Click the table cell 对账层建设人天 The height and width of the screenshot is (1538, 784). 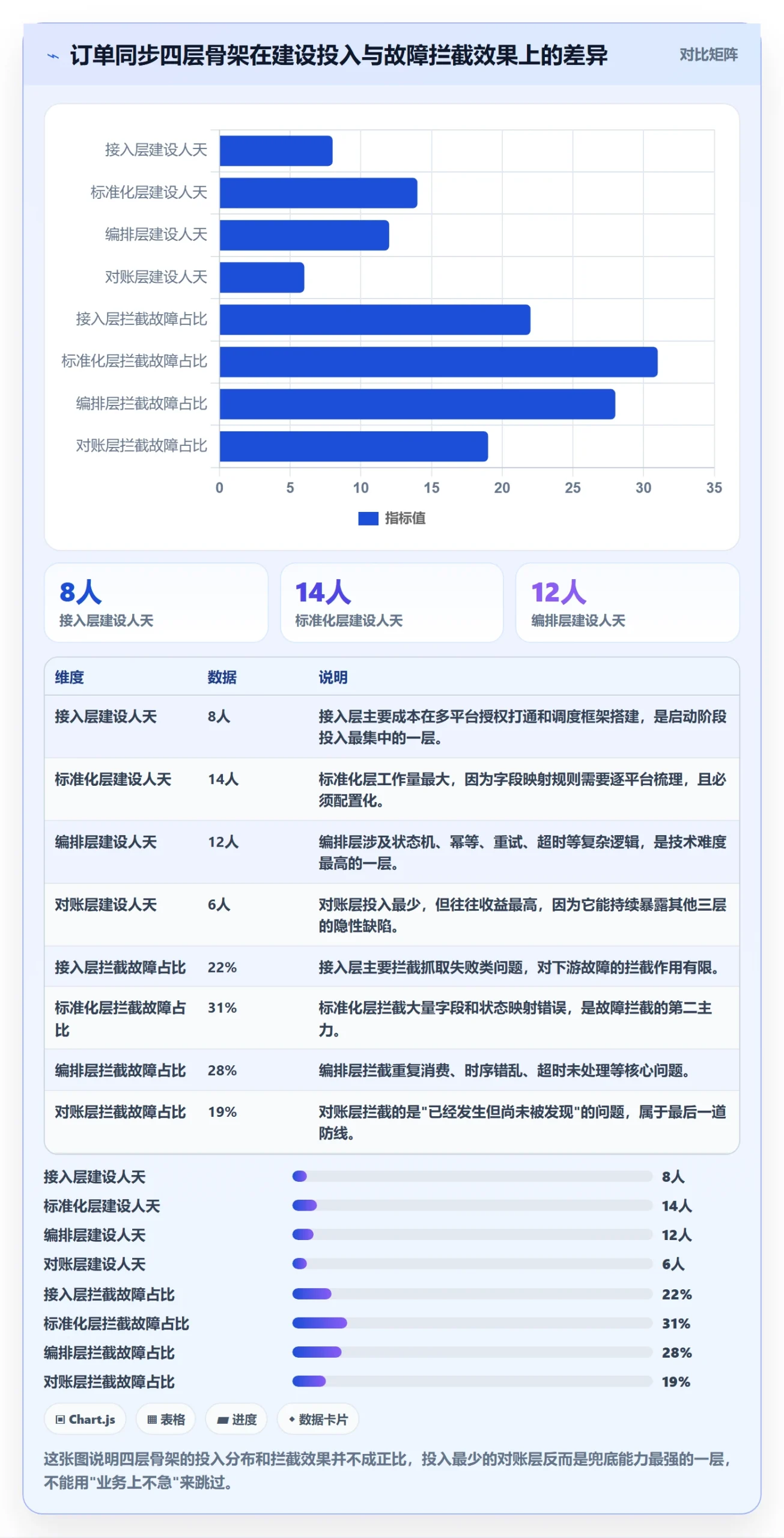coord(106,904)
